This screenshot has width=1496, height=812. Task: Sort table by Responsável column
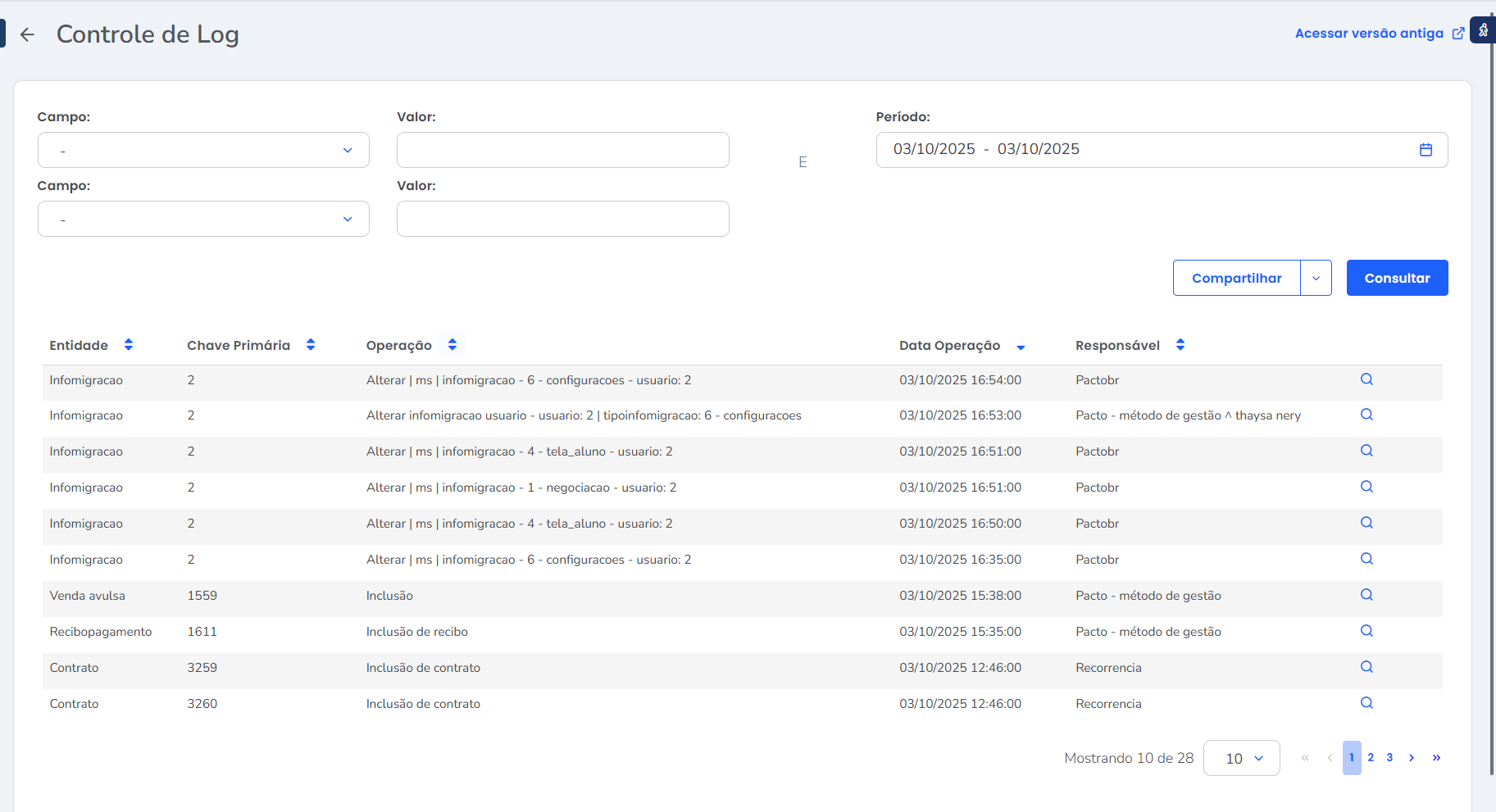[1180, 345]
